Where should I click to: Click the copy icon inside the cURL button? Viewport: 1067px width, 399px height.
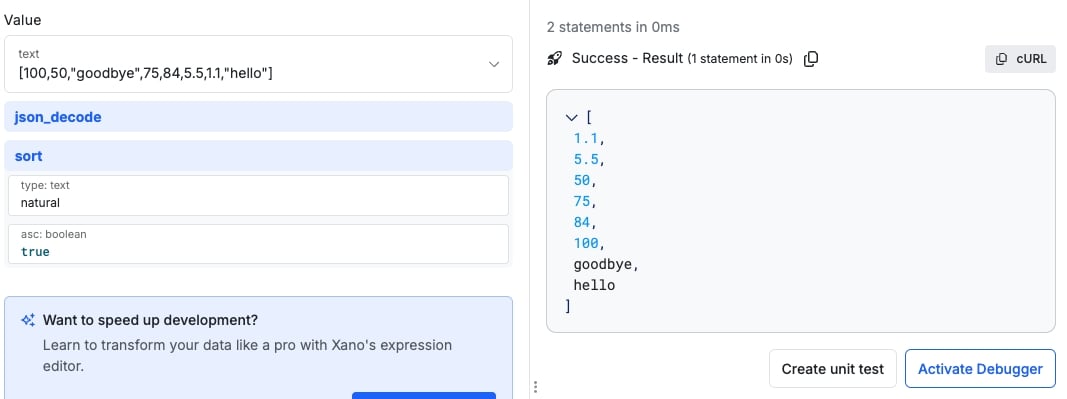1001,59
